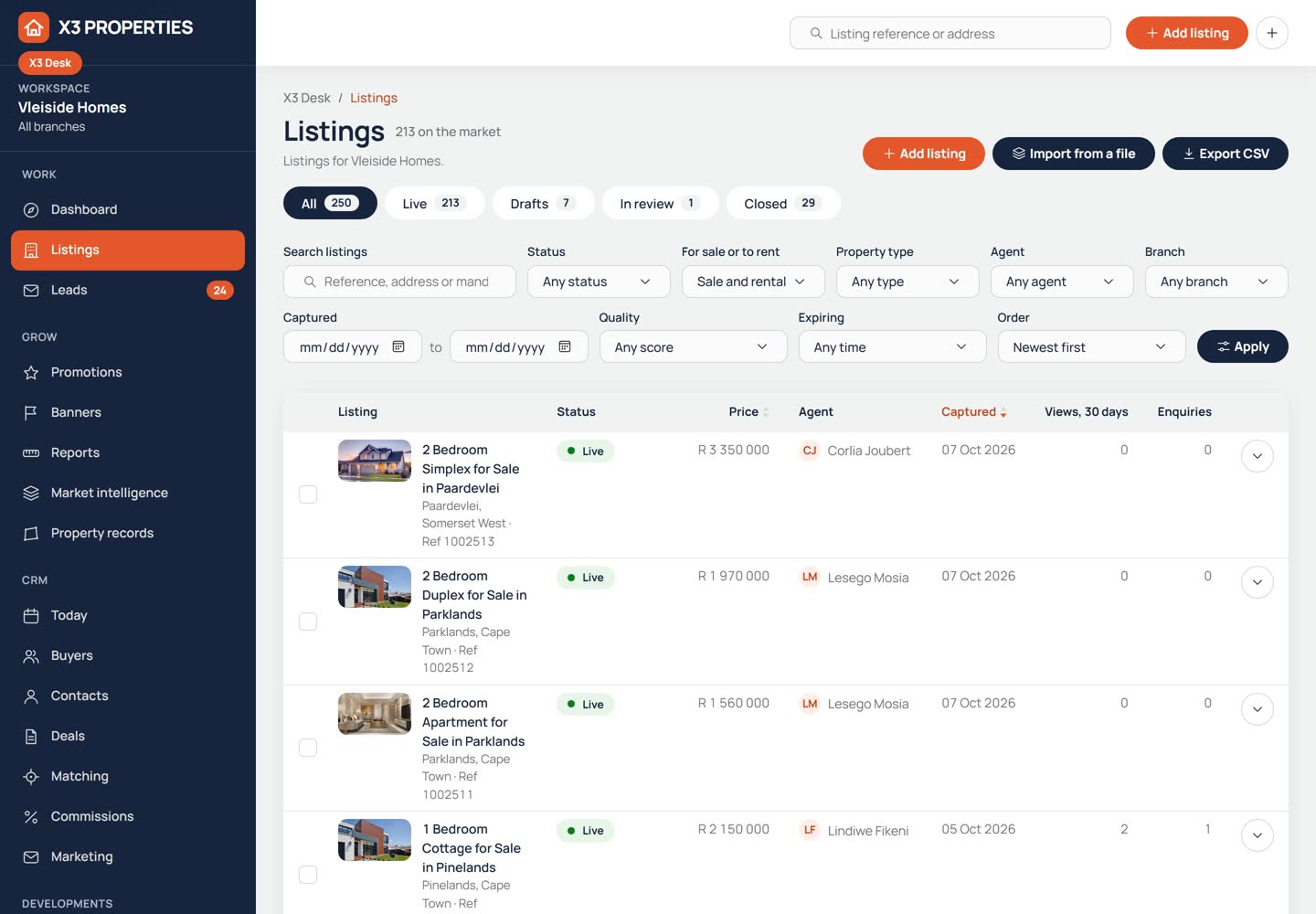Viewport: 1316px width, 914px height.
Task: Open Market intelligence layers icon item
Action: tap(128, 493)
